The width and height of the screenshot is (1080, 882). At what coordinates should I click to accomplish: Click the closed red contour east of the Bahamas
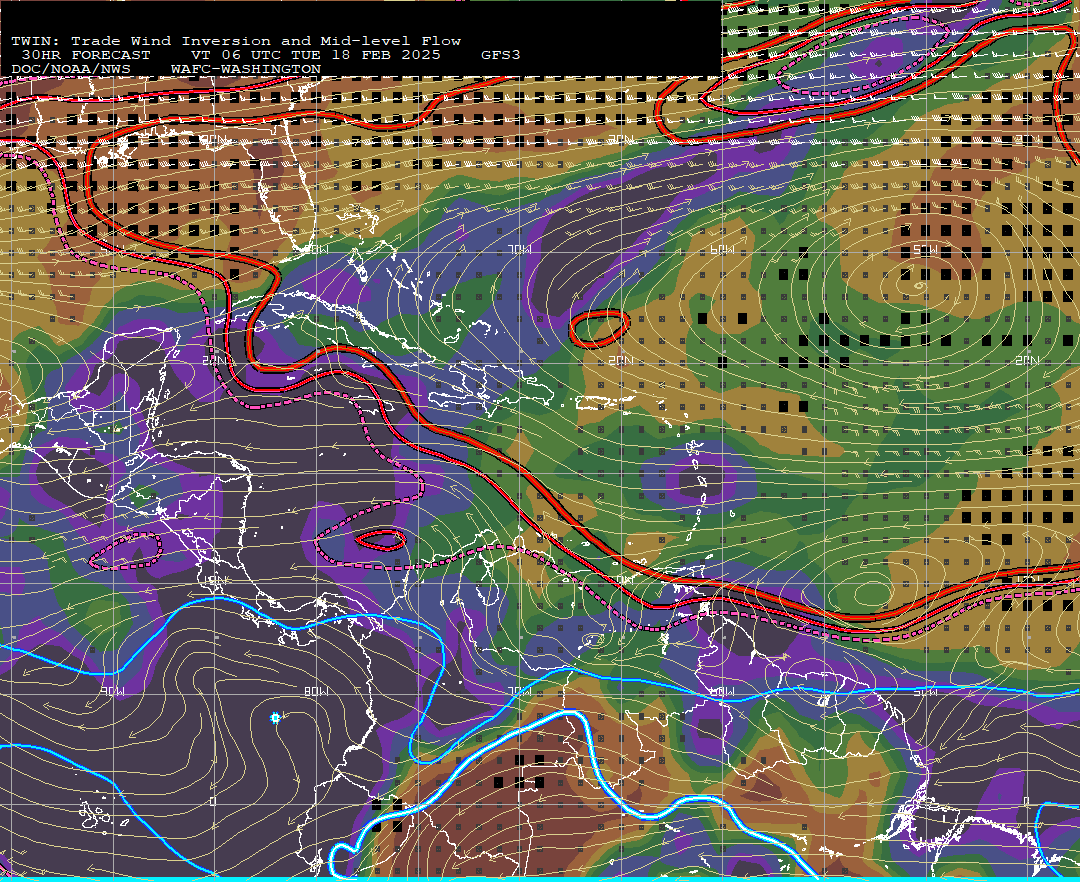click(x=599, y=328)
